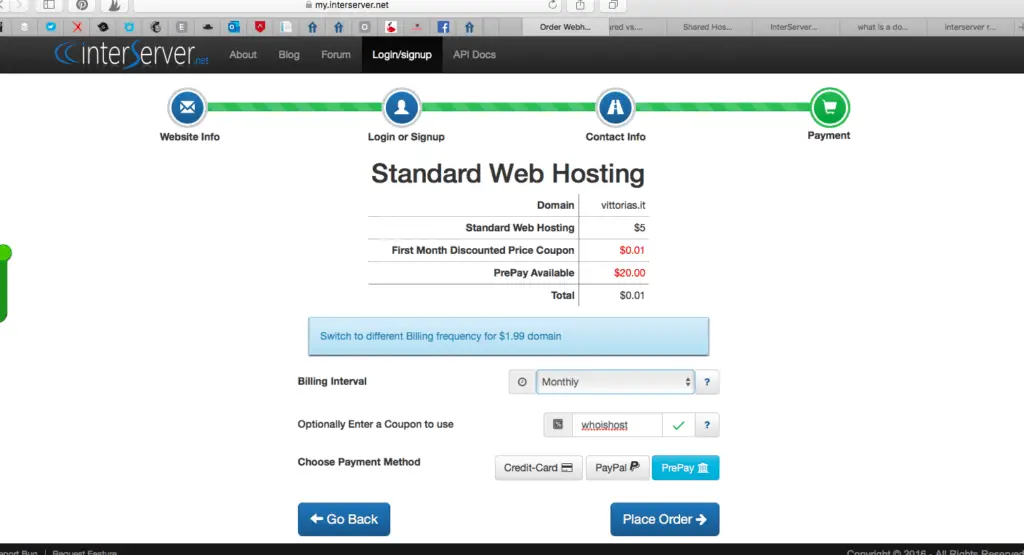Viewport: 1024px width, 555px height.
Task: Open the About menu item
Action: pos(243,55)
